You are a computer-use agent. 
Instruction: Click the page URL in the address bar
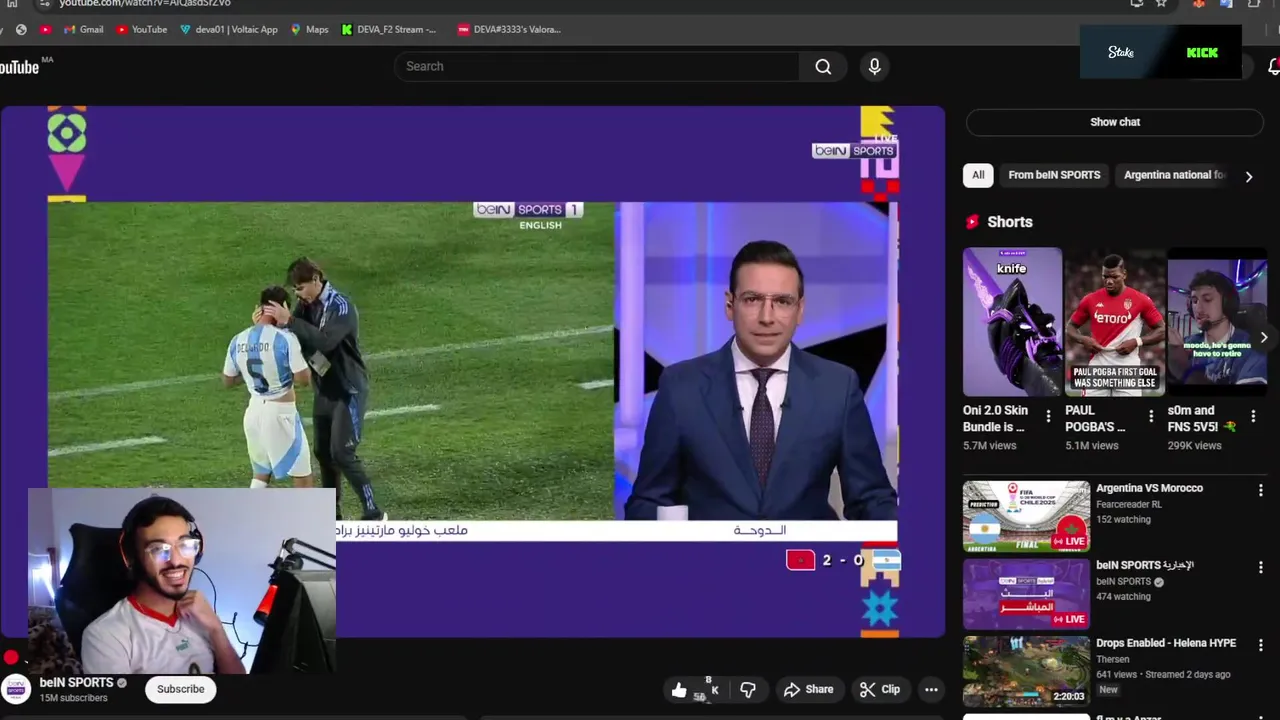point(145,3)
